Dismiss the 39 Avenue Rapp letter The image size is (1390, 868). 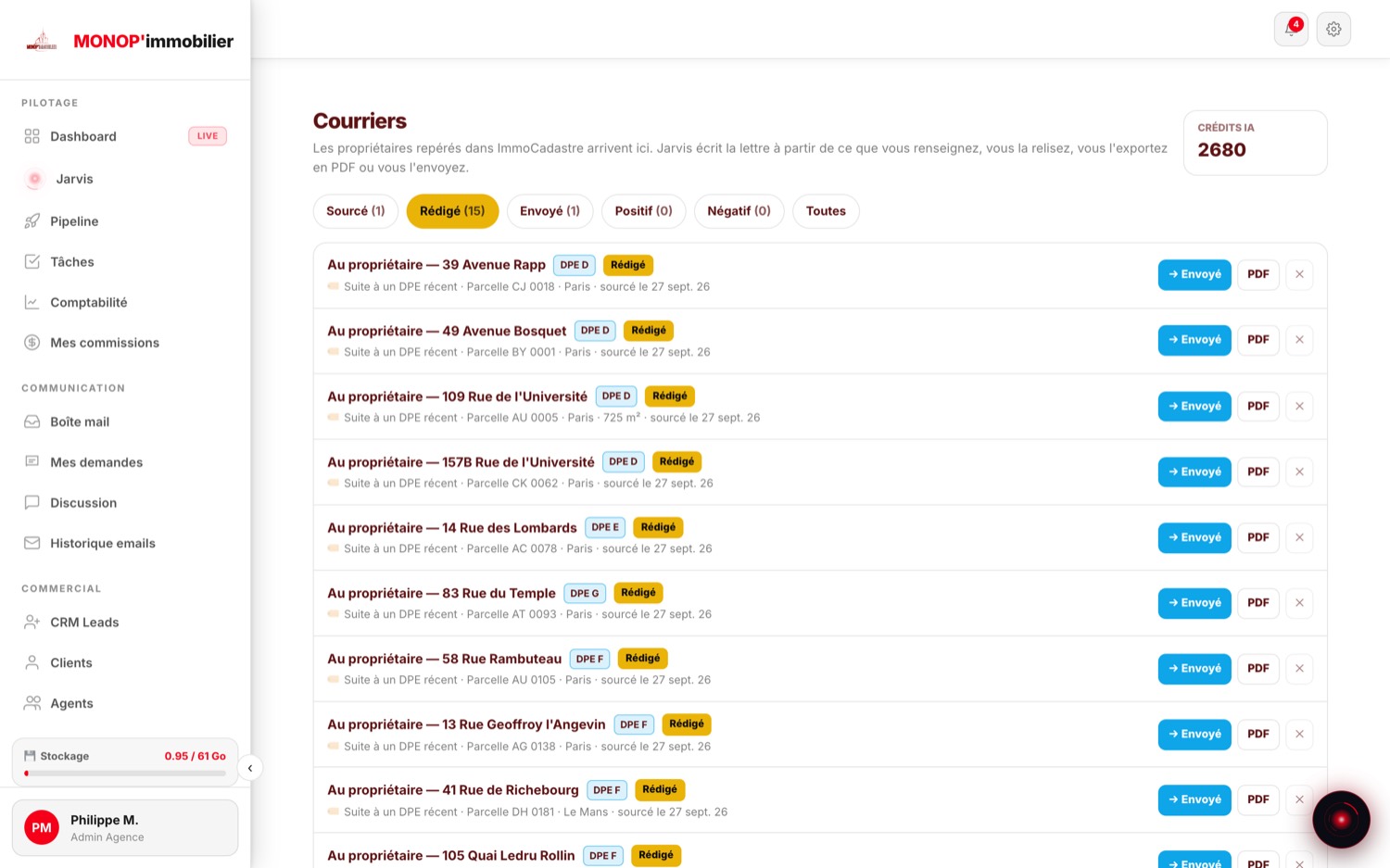[1299, 274]
